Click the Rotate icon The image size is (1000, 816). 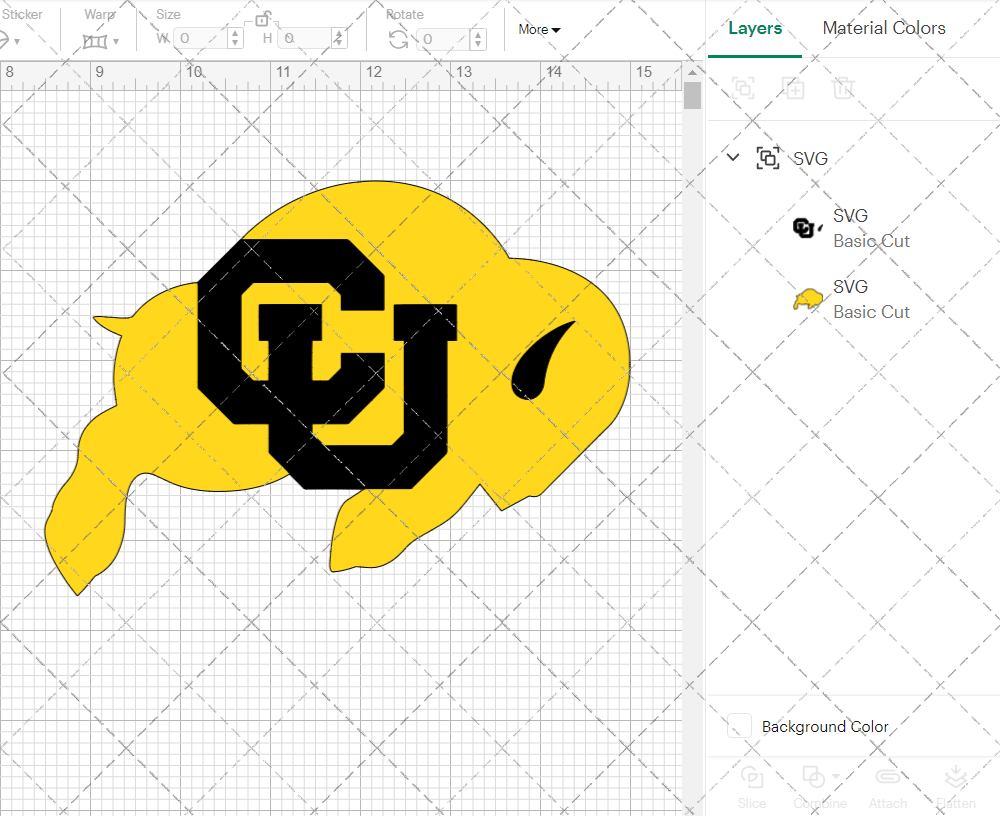point(399,40)
